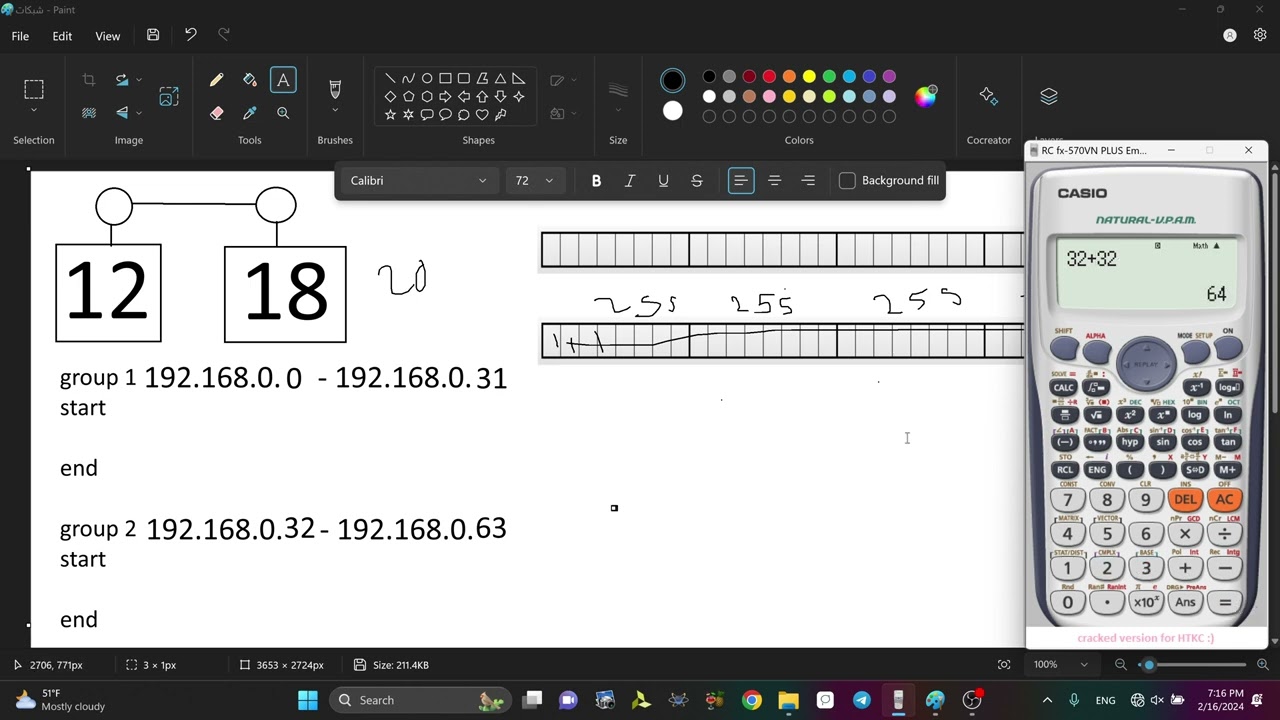Open Paint settings gear
The height and width of the screenshot is (720, 1280).
click(x=1260, y=35)
